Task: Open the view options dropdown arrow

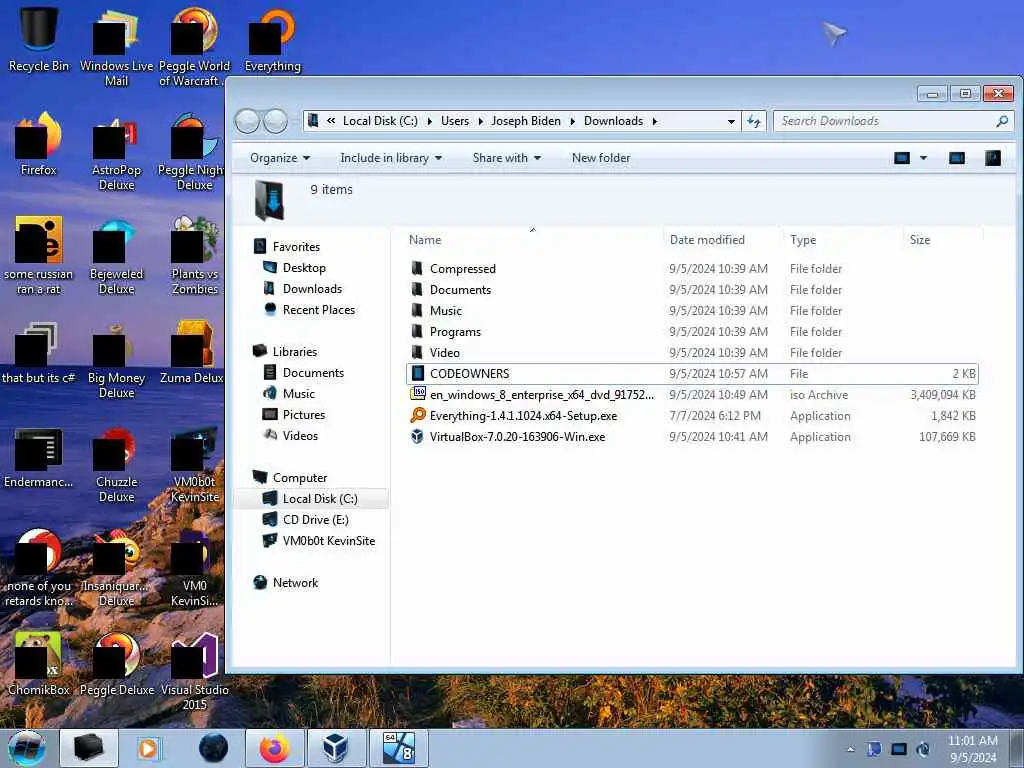Action: tap(923, 158)
